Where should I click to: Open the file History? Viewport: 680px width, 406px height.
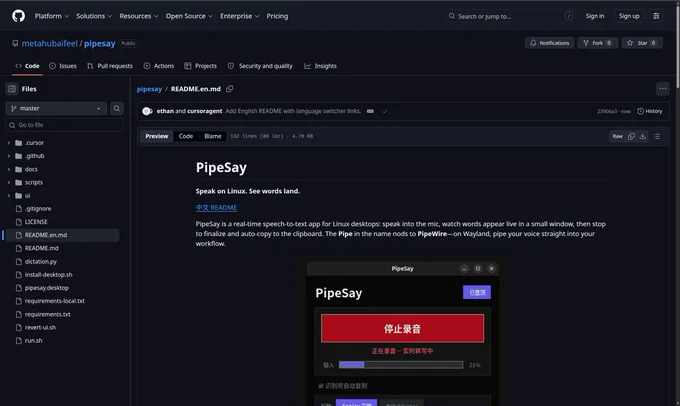[x=650, y=111]
